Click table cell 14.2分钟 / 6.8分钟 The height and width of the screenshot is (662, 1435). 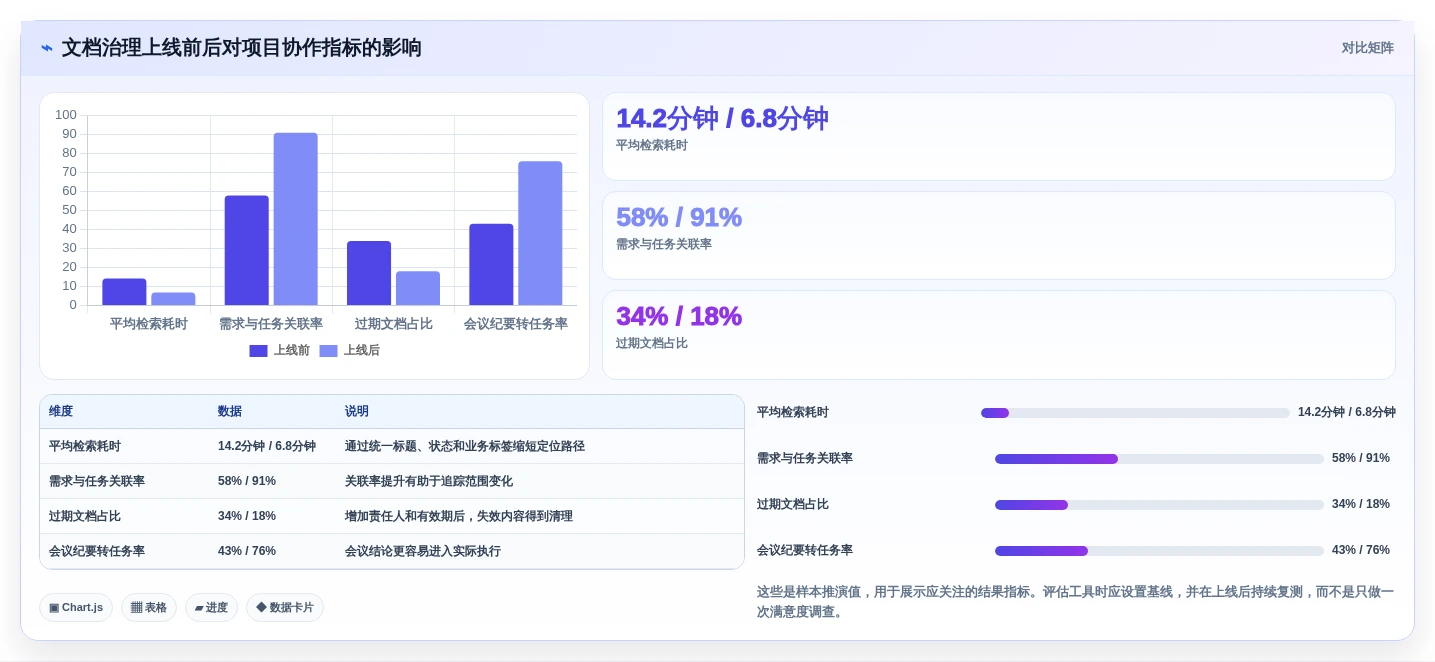coord(267,447)
